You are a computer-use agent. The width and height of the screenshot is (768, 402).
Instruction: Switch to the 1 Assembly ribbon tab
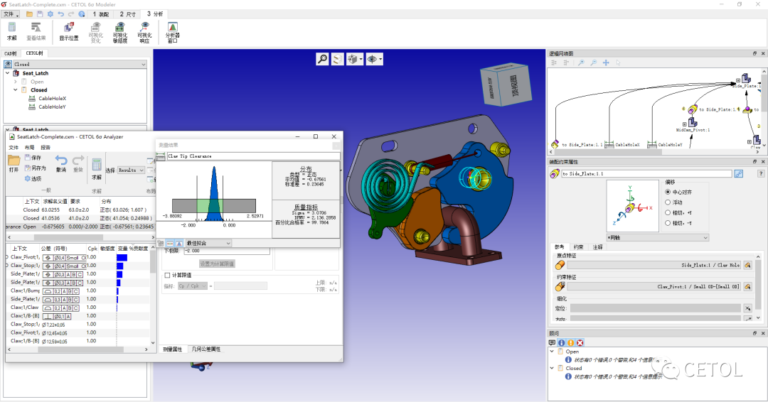click(x=100, y=14)
